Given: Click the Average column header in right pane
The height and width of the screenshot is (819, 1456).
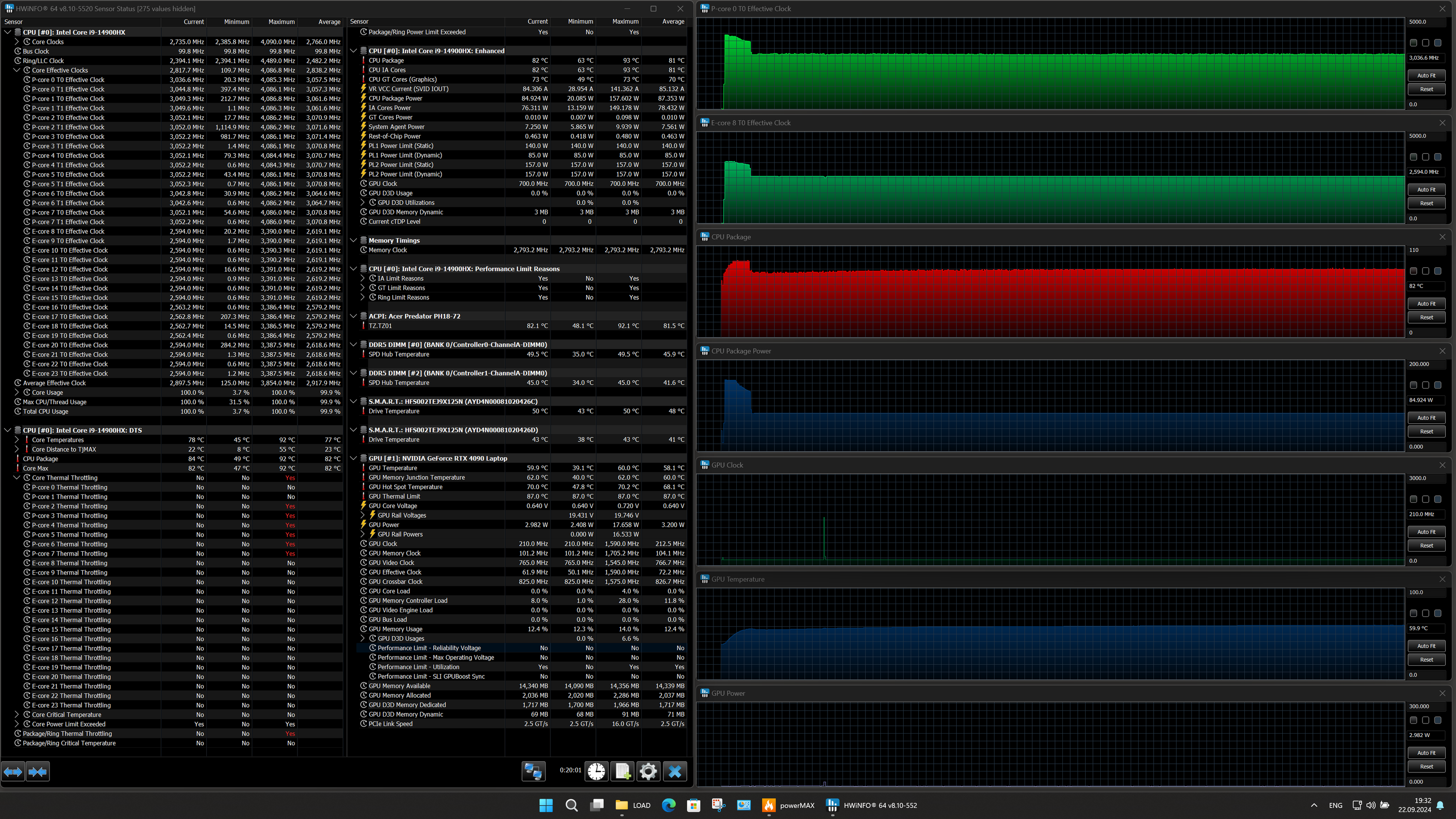Looking at the screenshot, I should point(673,21).
